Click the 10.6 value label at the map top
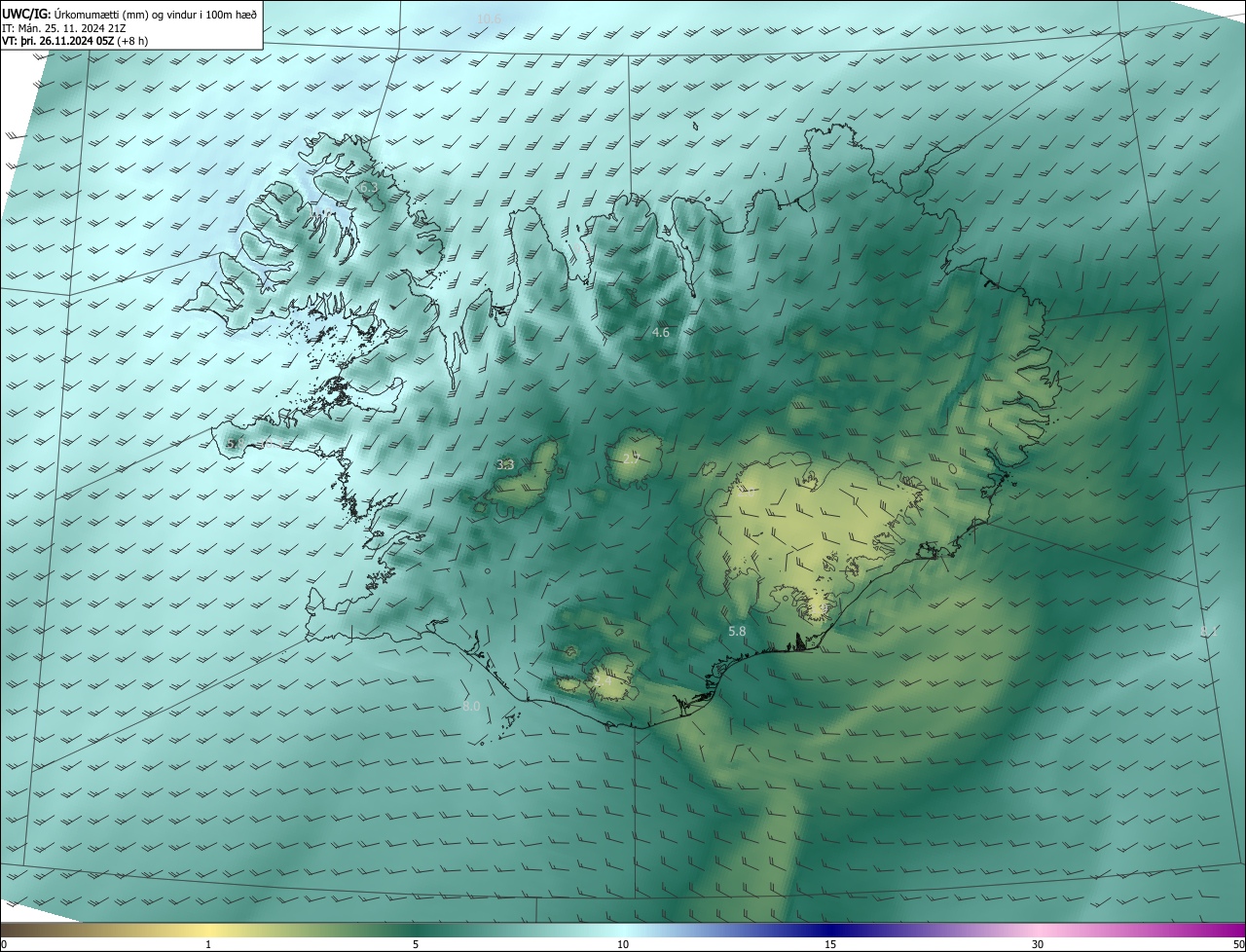The image size is (1246, 952). point(489,18)
